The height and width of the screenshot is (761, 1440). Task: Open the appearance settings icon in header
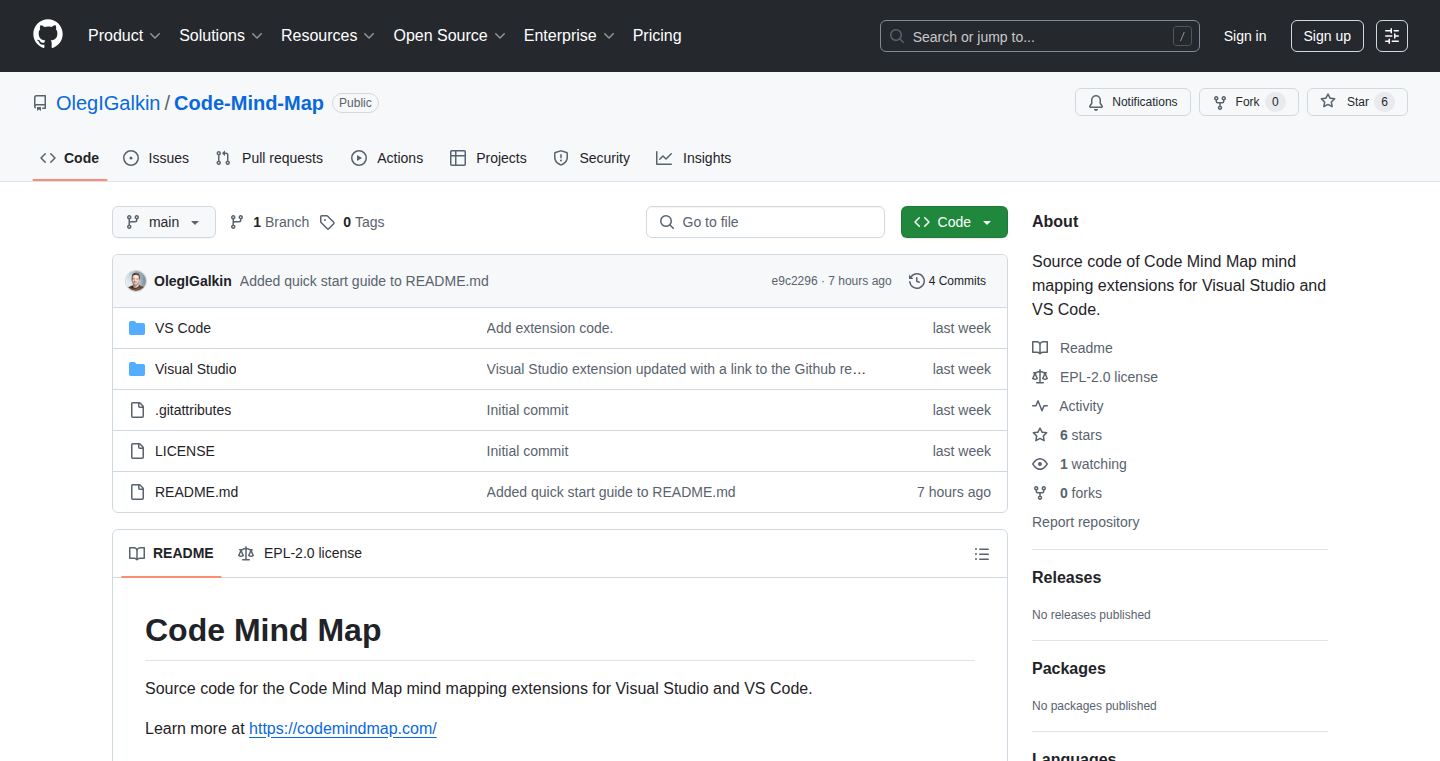click(x=1392, y=36)
